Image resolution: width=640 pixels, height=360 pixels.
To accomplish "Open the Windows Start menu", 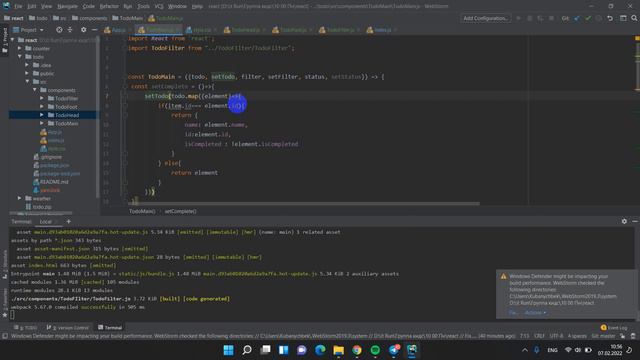I will pos(229,350).
